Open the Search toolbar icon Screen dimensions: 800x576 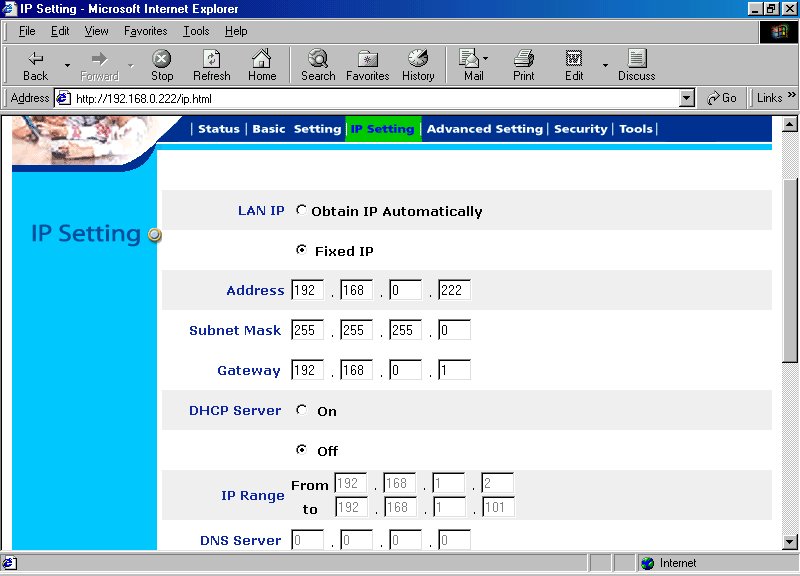tap(318, 64)
